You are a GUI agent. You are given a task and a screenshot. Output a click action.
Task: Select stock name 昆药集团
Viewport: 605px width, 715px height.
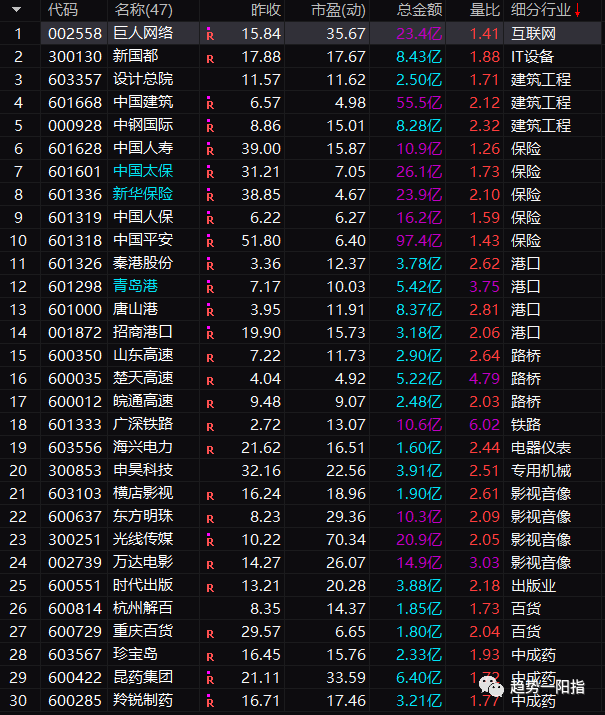coord(143,677)
